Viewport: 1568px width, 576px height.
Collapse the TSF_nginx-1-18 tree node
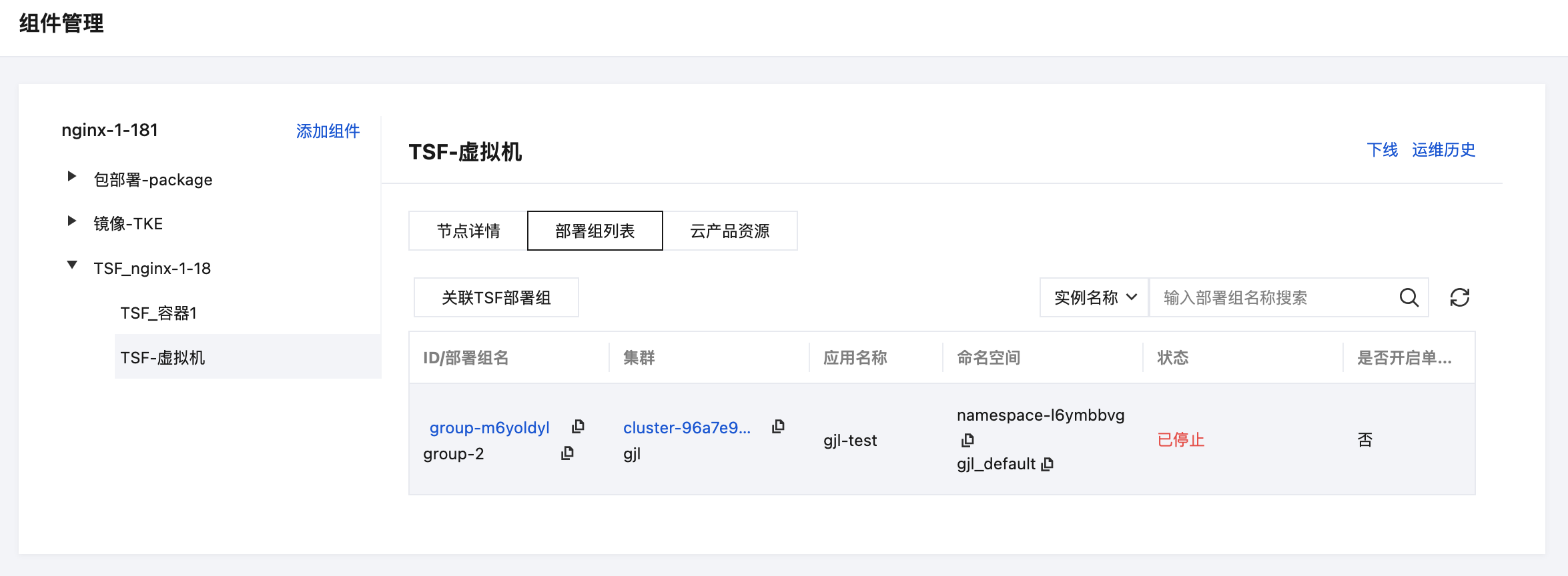(x=72, y=265)
